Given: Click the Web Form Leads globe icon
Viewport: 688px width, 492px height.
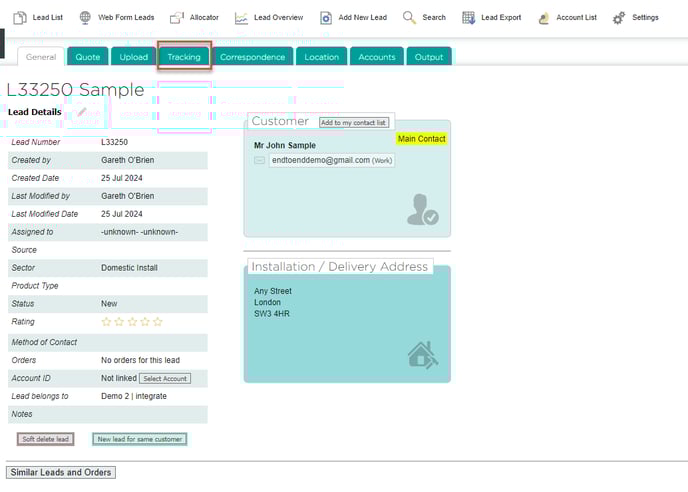Looking at the screenshot, I should (85, 17).
